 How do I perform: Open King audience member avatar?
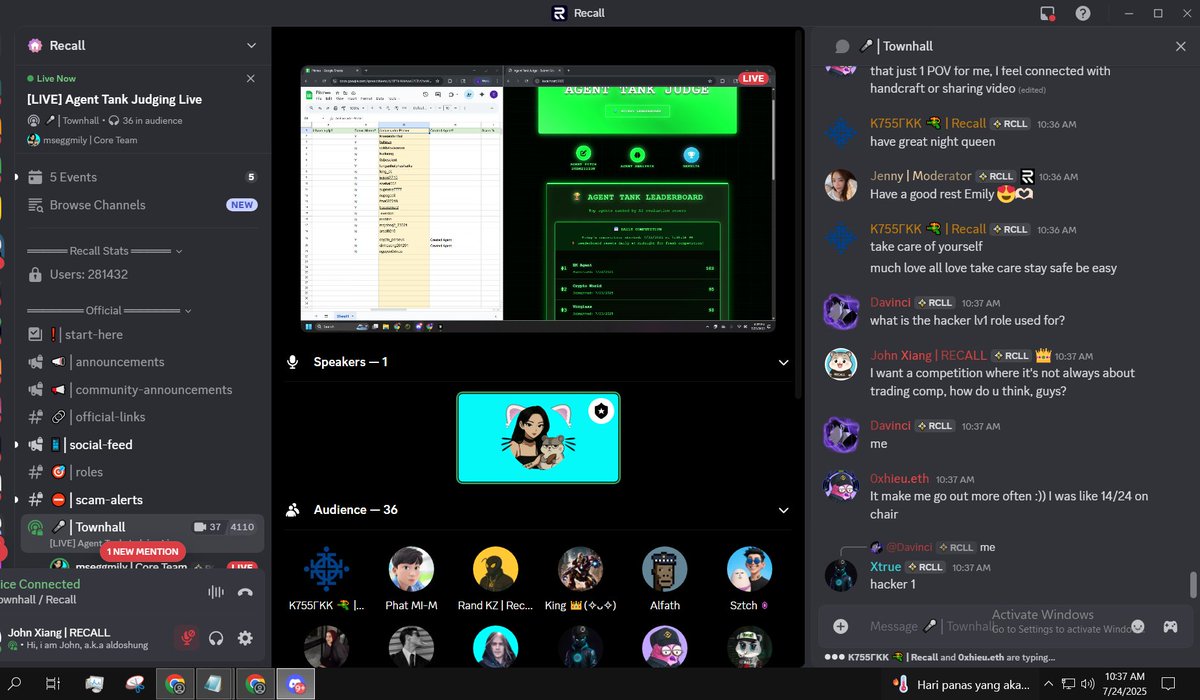click(580, 569)
